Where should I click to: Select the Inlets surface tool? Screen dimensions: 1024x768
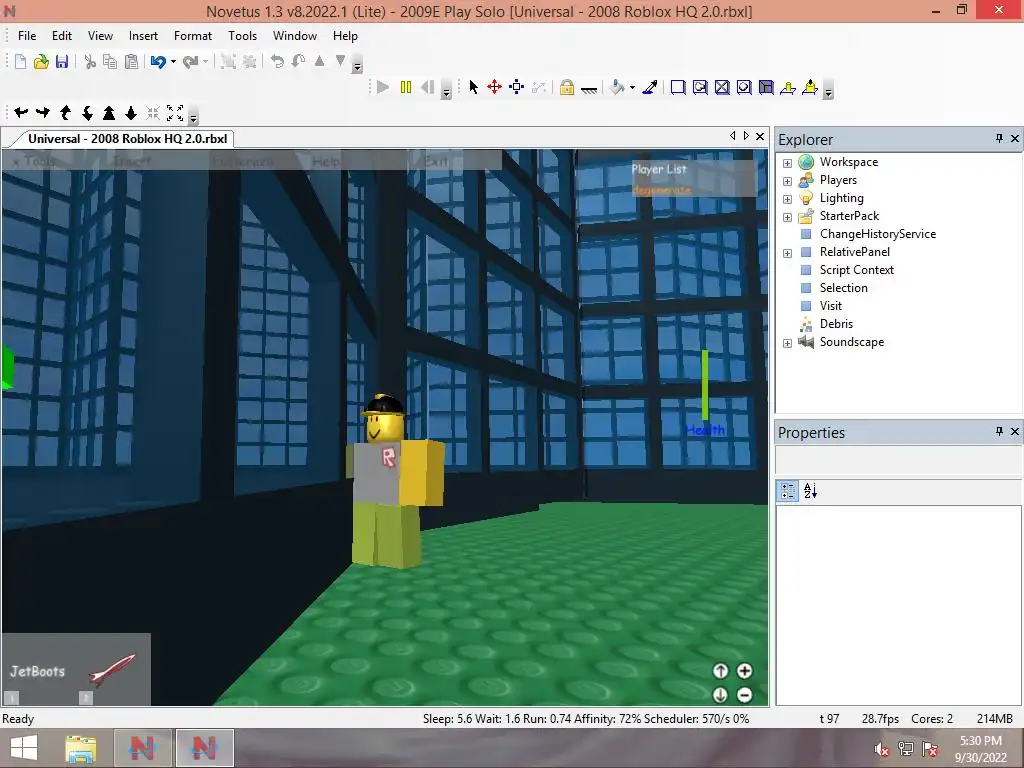tap(766, 88)
